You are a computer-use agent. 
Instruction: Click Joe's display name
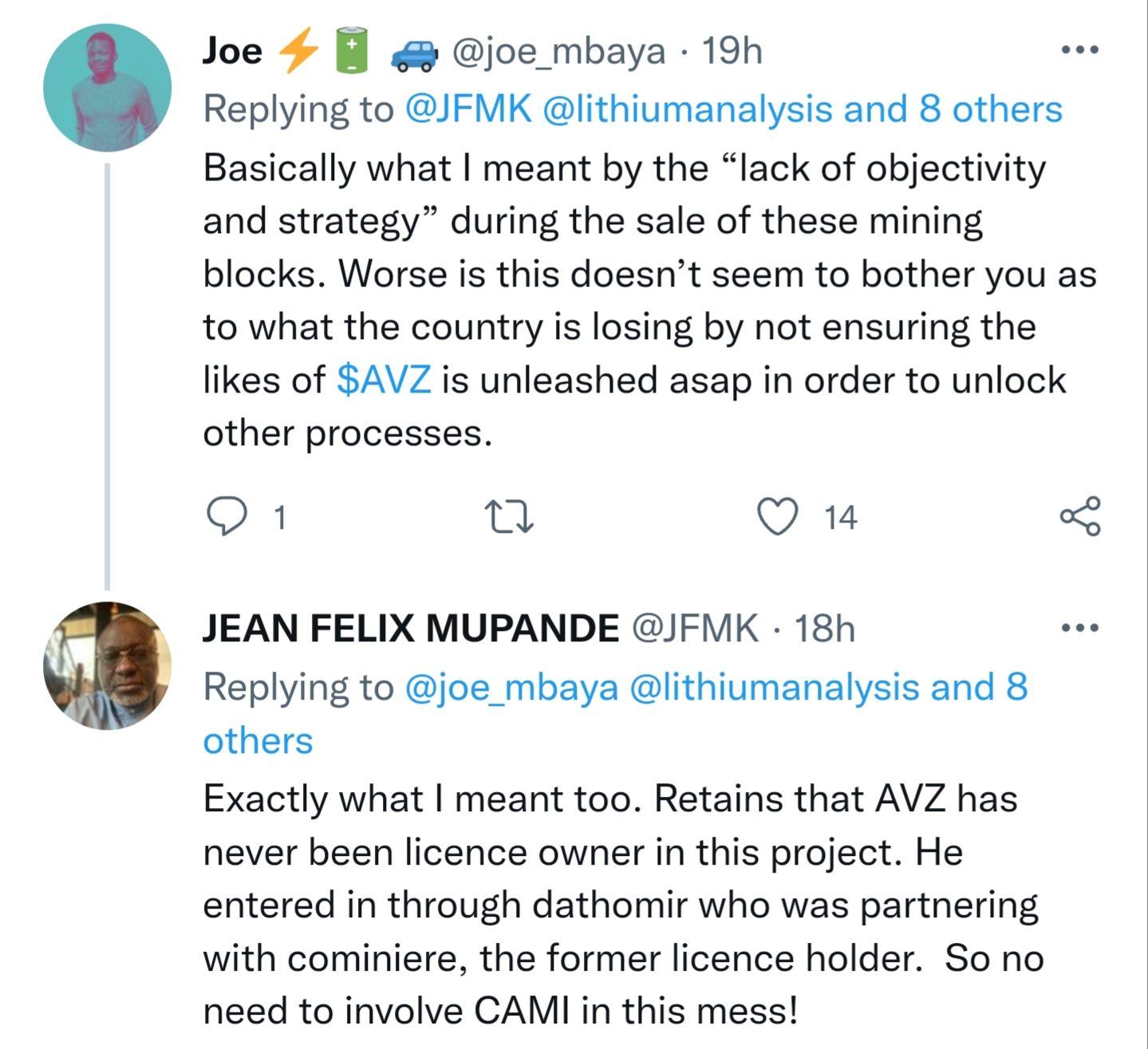pyautogui.click(x=232, y=51)
